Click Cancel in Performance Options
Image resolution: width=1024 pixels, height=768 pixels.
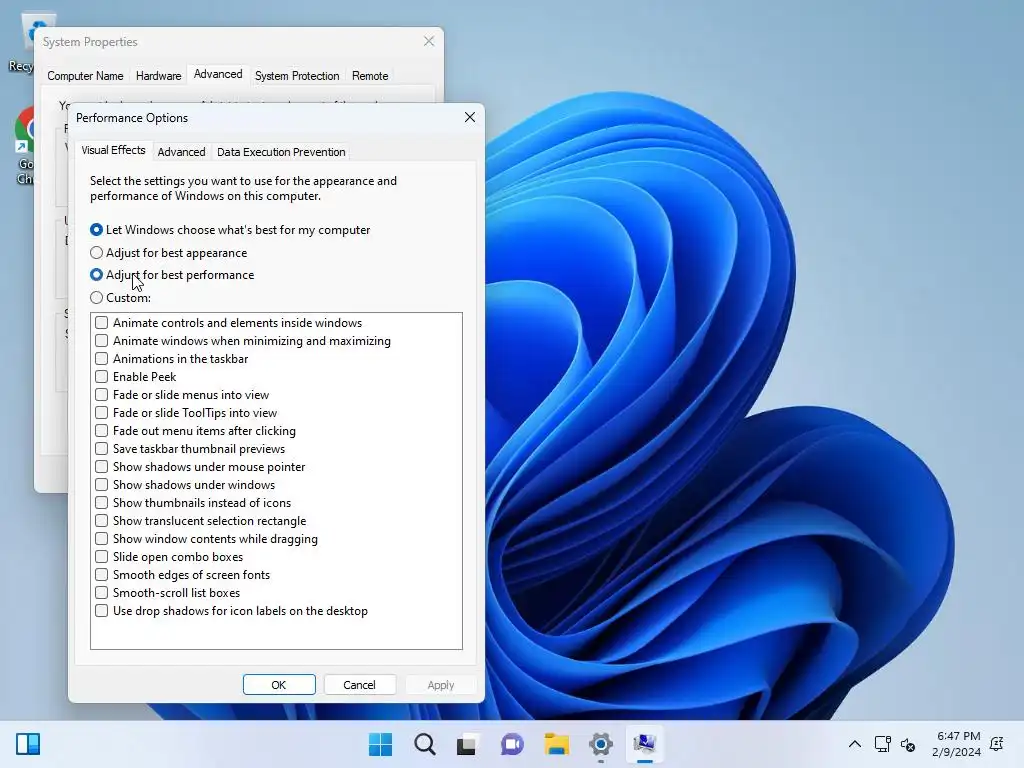coord(359,685)
